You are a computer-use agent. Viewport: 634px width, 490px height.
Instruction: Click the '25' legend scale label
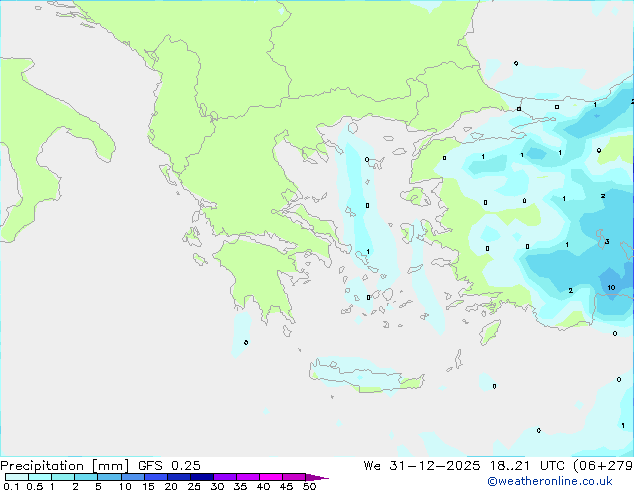(x=194, y=486)
